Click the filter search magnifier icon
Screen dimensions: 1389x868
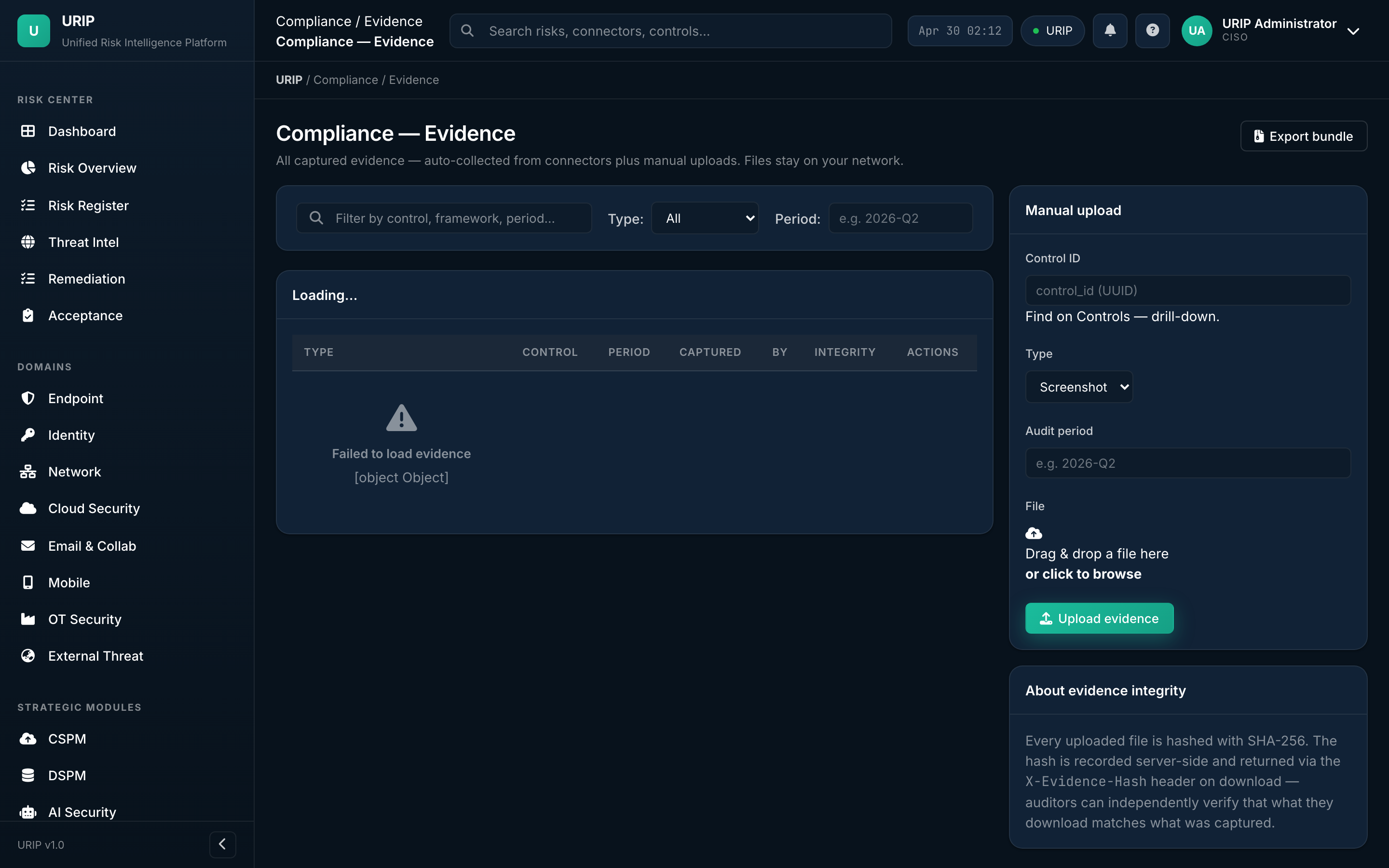click(316, 217)
